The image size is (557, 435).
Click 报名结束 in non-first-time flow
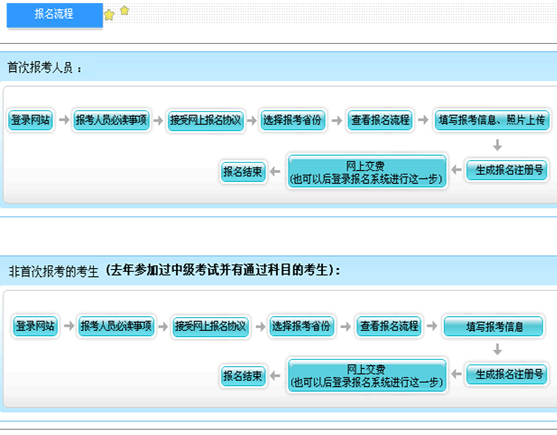(x=243, y=376)
